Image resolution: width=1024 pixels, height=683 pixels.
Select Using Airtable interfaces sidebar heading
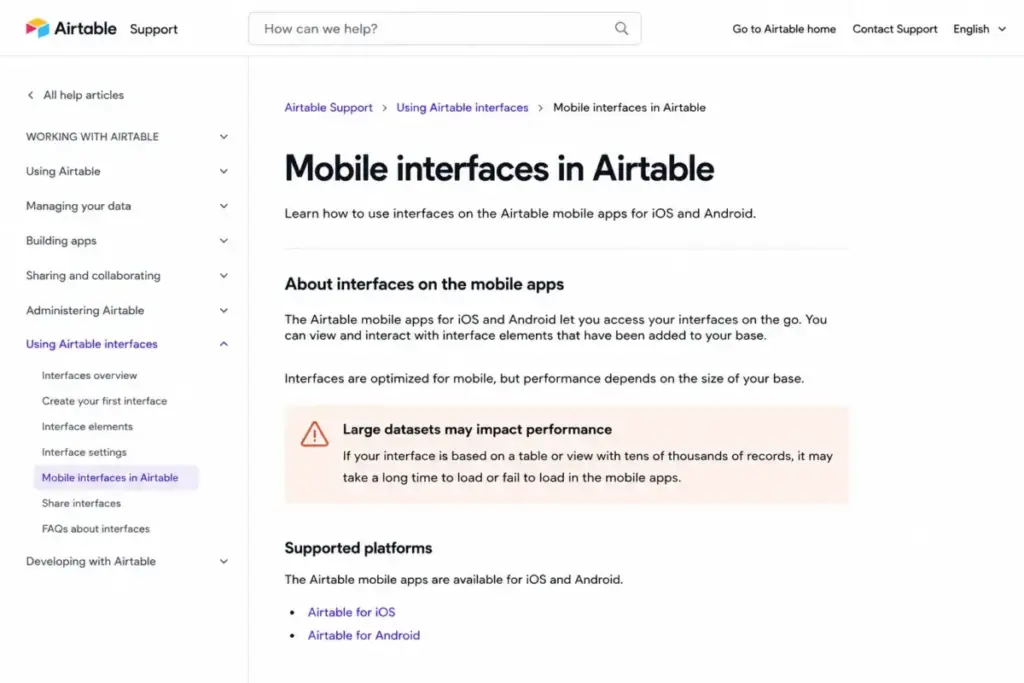tap(91, 344)
